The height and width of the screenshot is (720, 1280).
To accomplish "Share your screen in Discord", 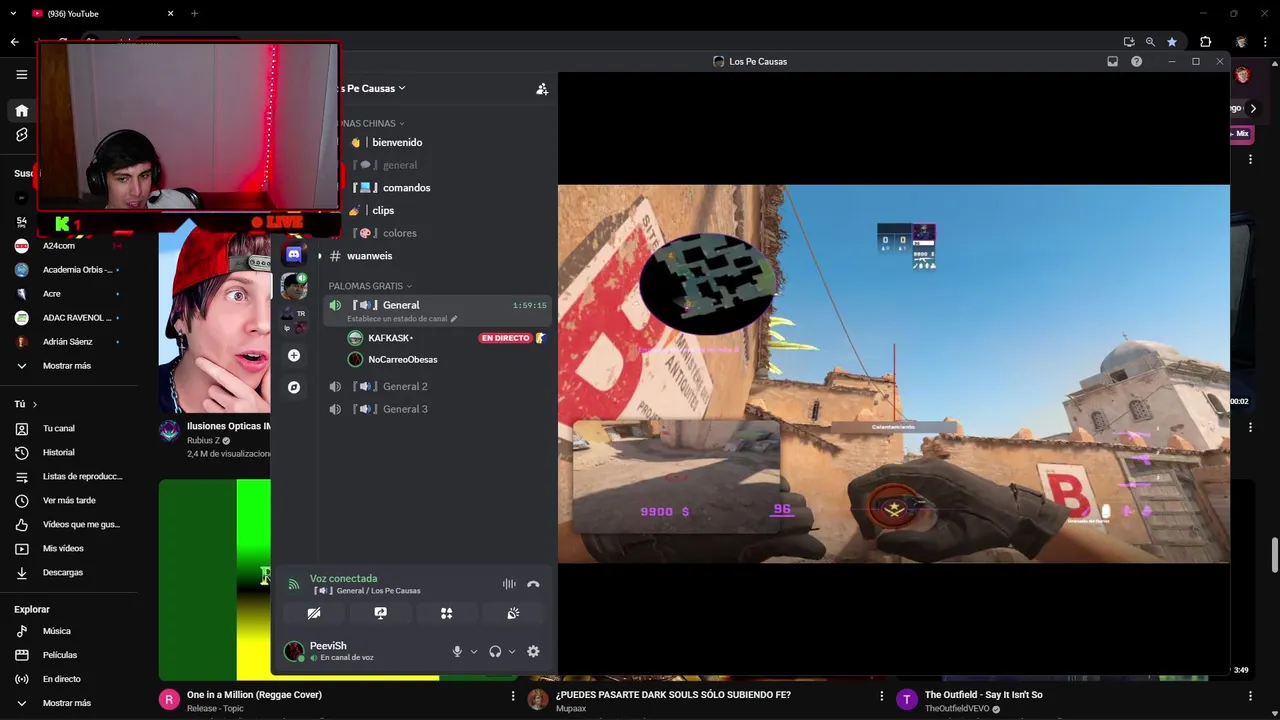I will (380, 613).
